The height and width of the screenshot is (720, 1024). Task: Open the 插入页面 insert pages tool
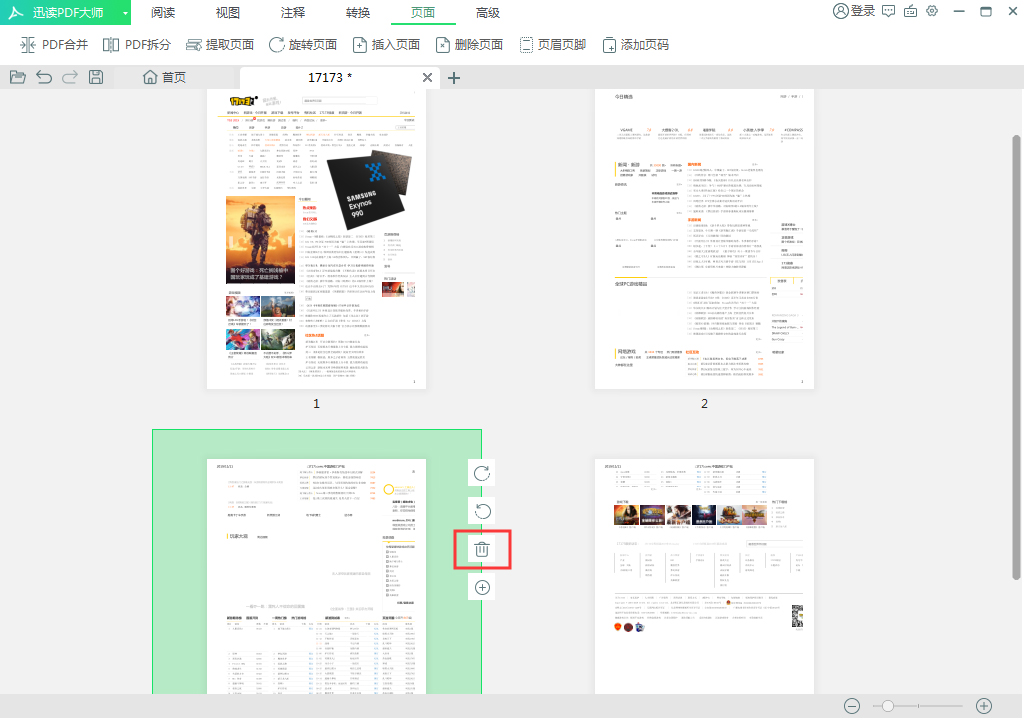click(386, 43)
